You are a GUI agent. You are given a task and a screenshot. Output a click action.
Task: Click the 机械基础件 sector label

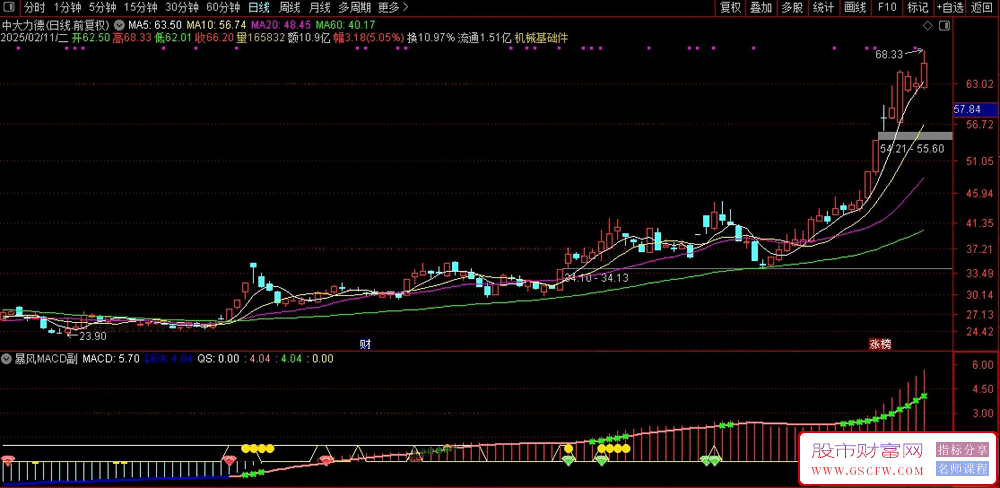click(x=541, y=38)
